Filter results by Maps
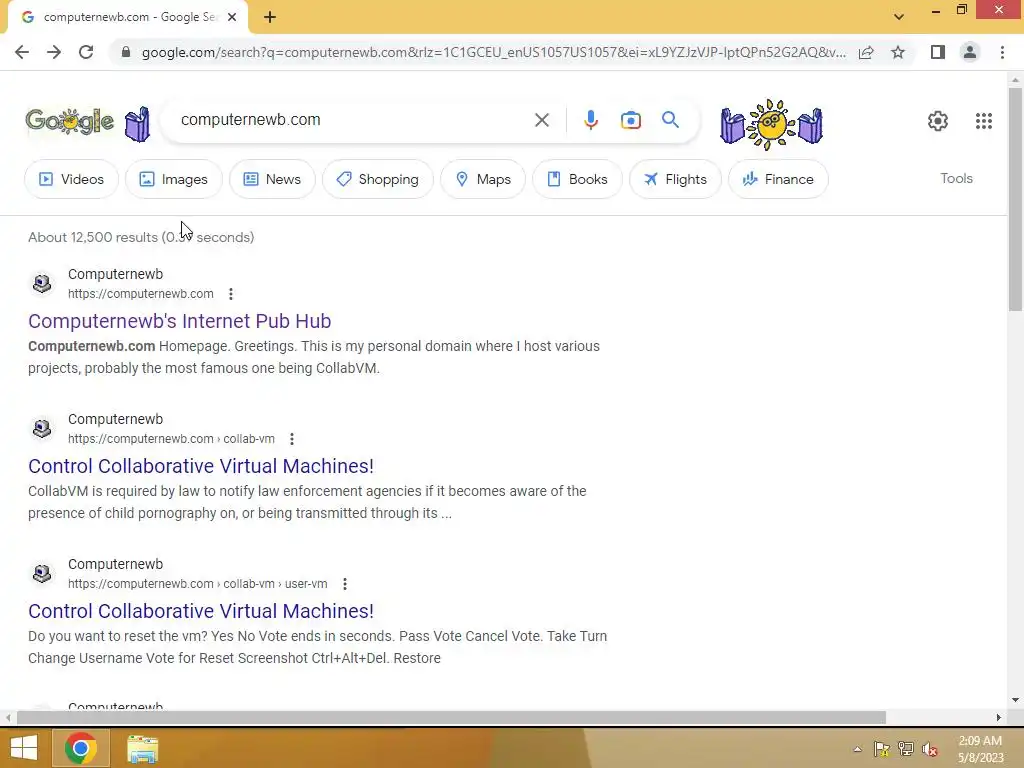 (483, 179)
